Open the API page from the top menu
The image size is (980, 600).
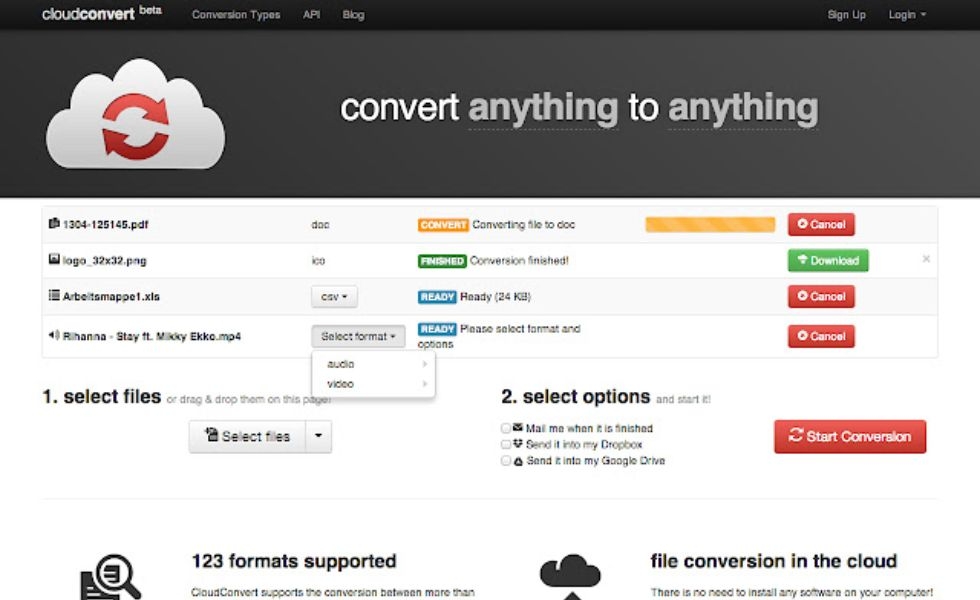click(x=311, y=14)
